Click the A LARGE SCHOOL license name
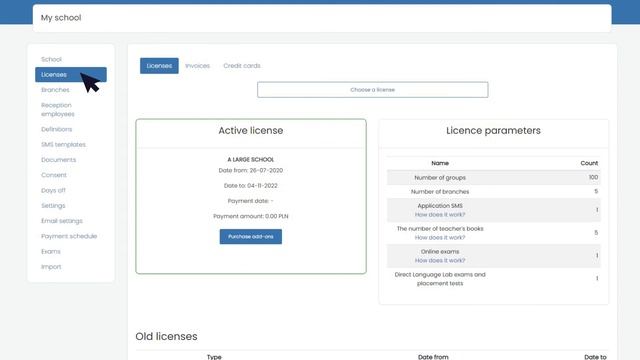The width and height of the screenshot is (640, 360). [x=251, y=160]
